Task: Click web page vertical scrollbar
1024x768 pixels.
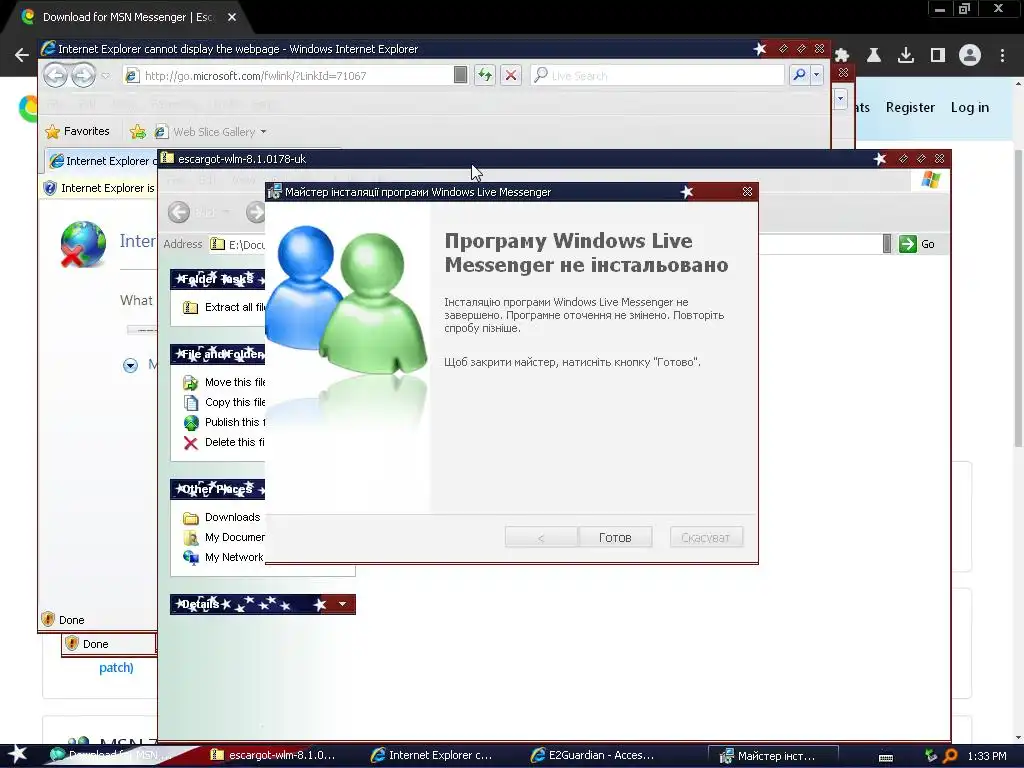Action: (1017, 298)
